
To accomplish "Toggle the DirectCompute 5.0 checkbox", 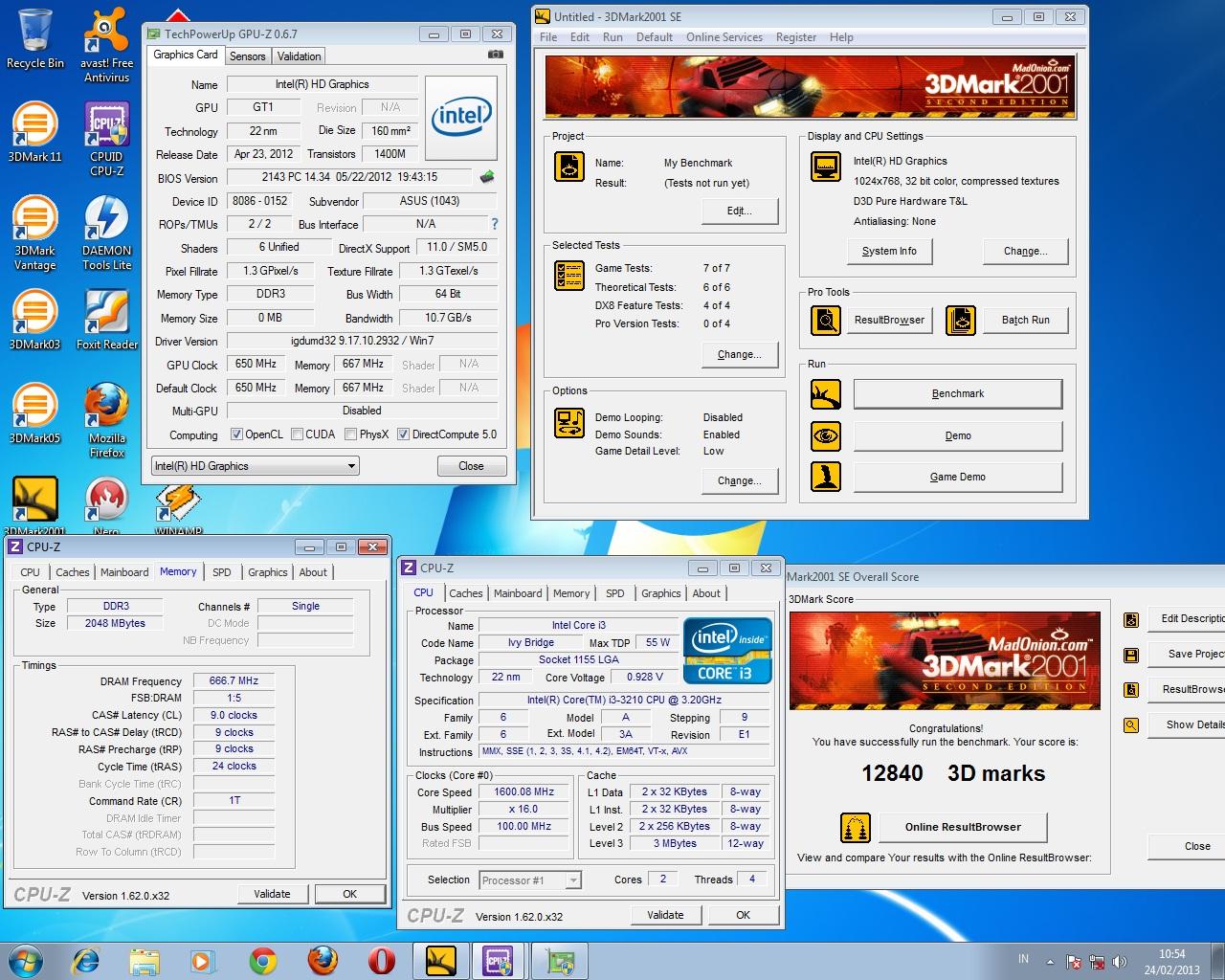I will click(x=404, y=434).
